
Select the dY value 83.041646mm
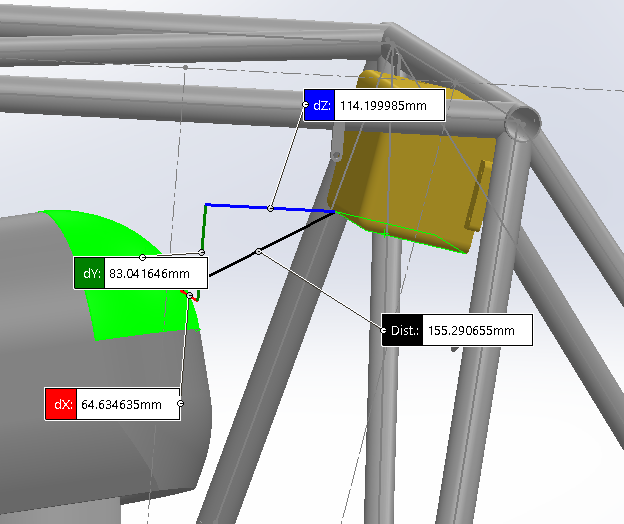click(x=155, y=272)
